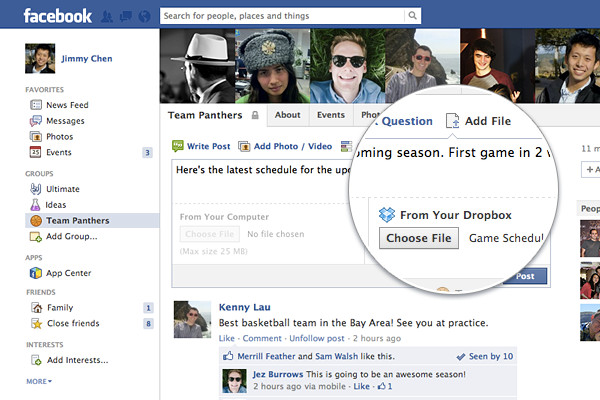Image resolution: width=600 pixels, height=400 pixels.
Task: Like Kenny Lau's post
Action: 227,338
